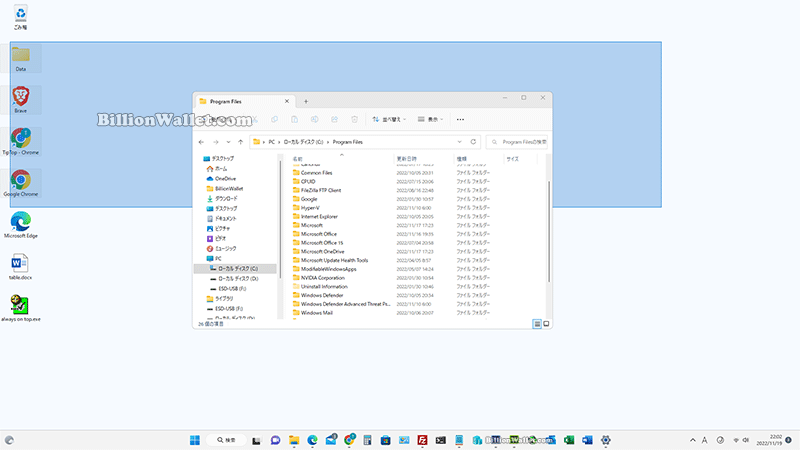Select ミュージック in navigation pane
Viewport: 800px width, 450px height.
221,248
